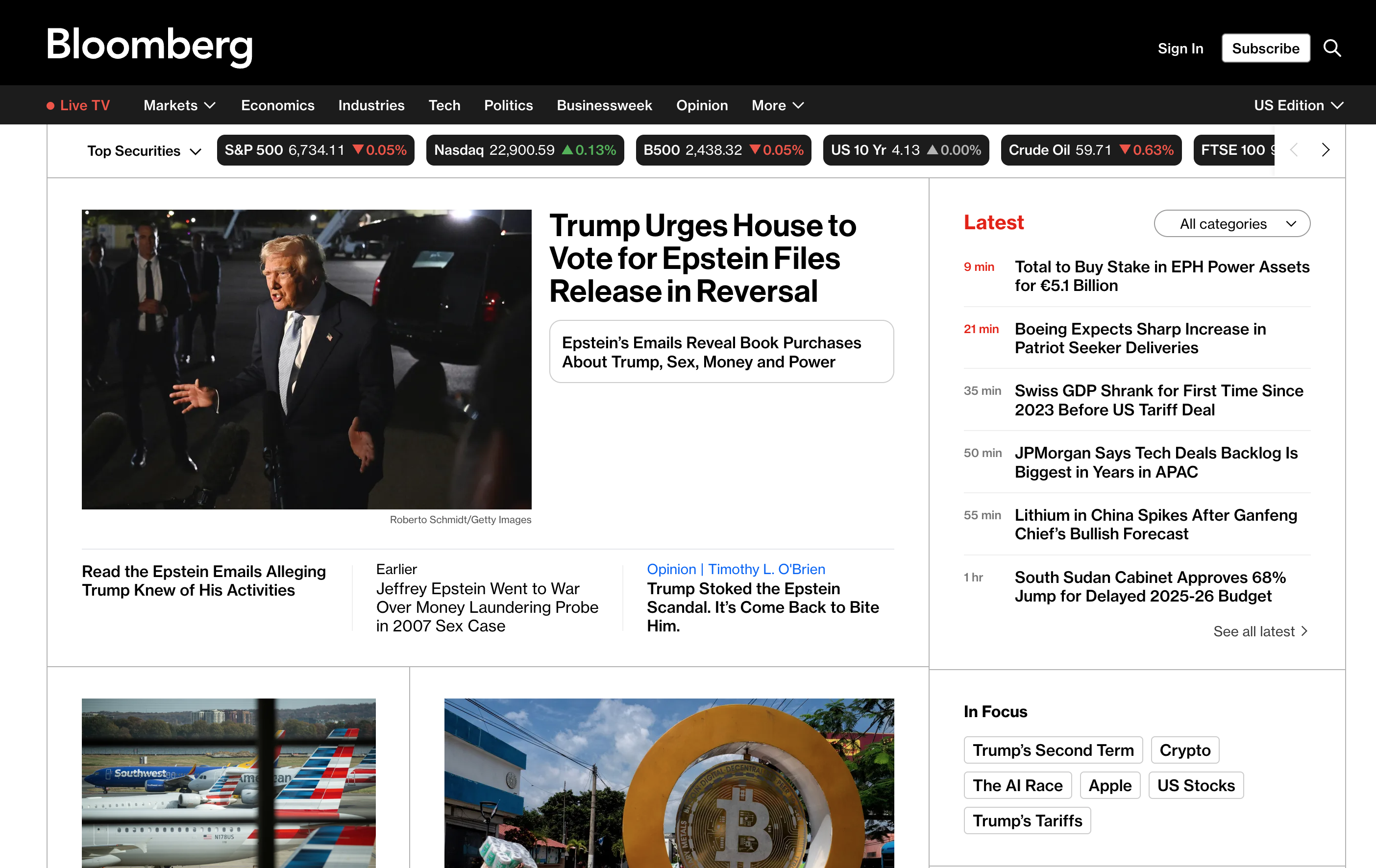Follow the See all latest link

coord(1260,631)
